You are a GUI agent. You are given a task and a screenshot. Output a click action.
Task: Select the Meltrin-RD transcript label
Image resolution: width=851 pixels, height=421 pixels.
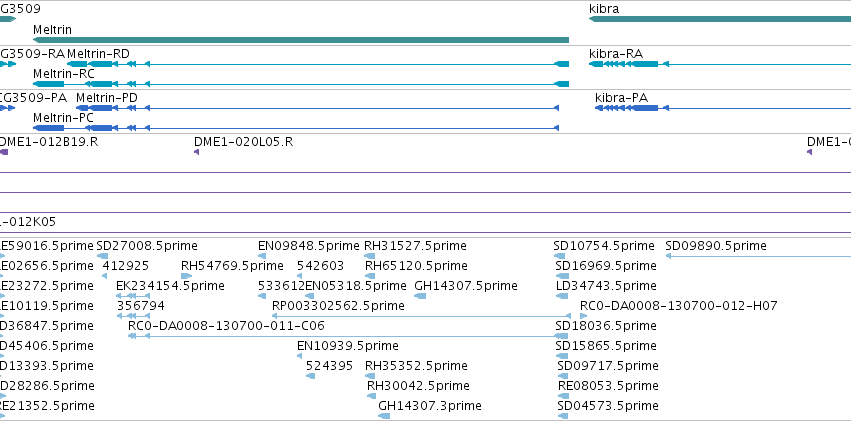point(98,54)
